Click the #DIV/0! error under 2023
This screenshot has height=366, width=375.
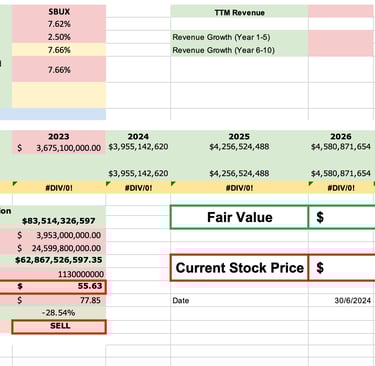pyautogui.click(x=59, y=188)
